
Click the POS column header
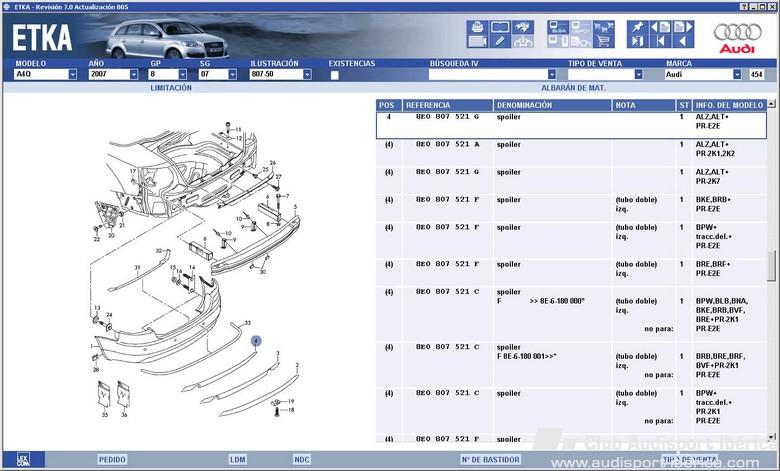point(389,105)
